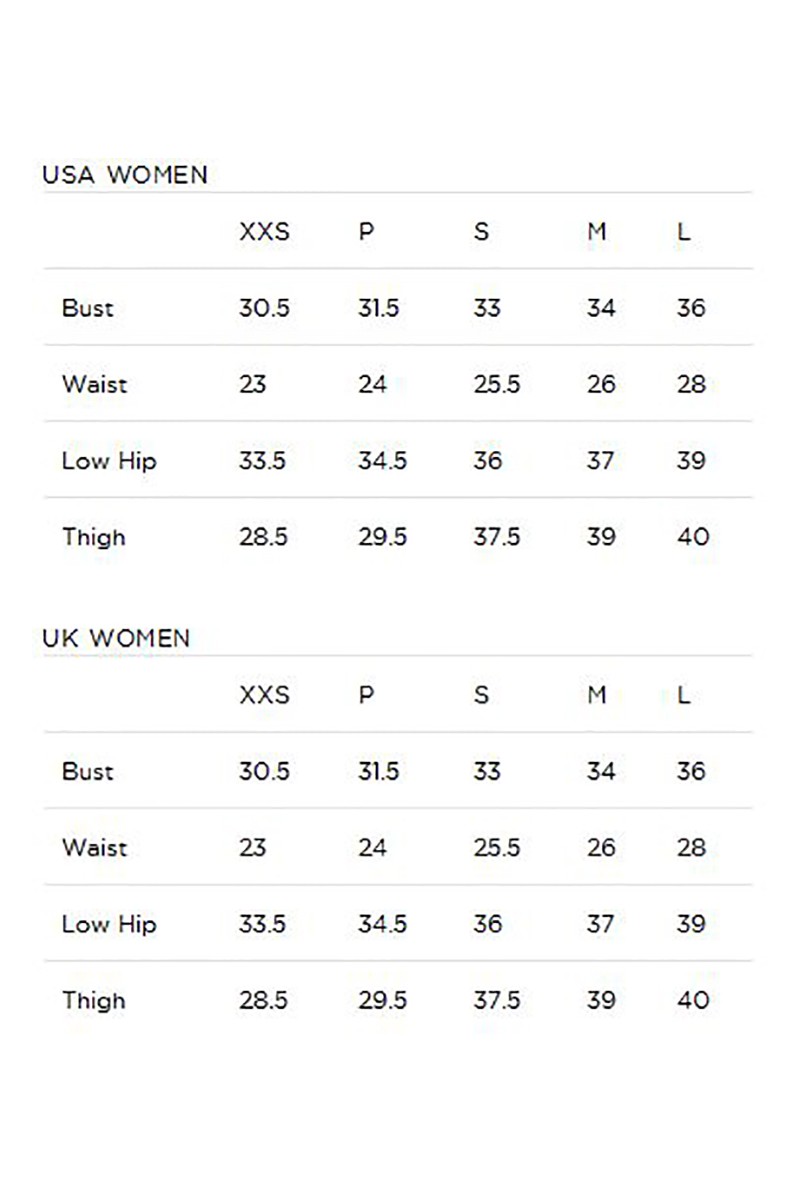Screen dimensions: 800x1200
Task: Click the UK WOMEN table heading
Action: [x=116, y=638]
